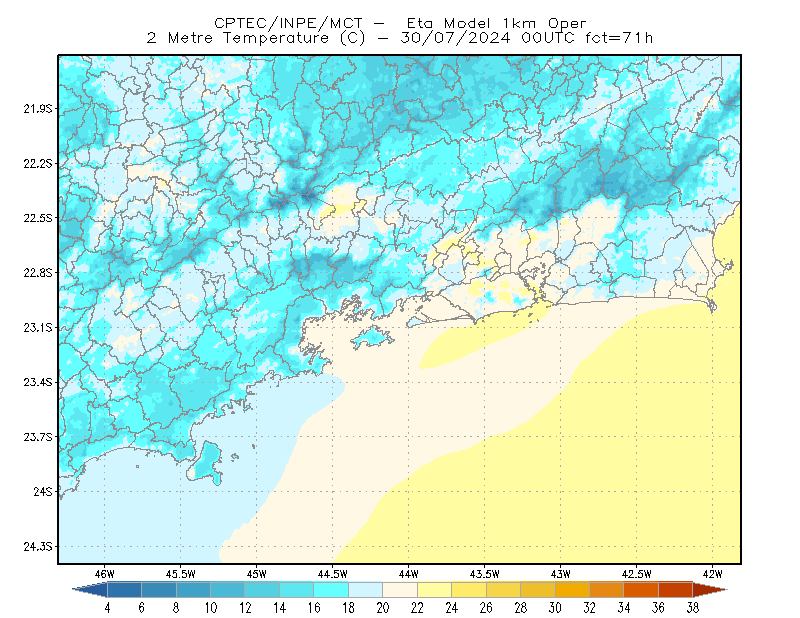Click the colorbar value label 24
This screenshot has height=618, width=800.
click(452, 608)
